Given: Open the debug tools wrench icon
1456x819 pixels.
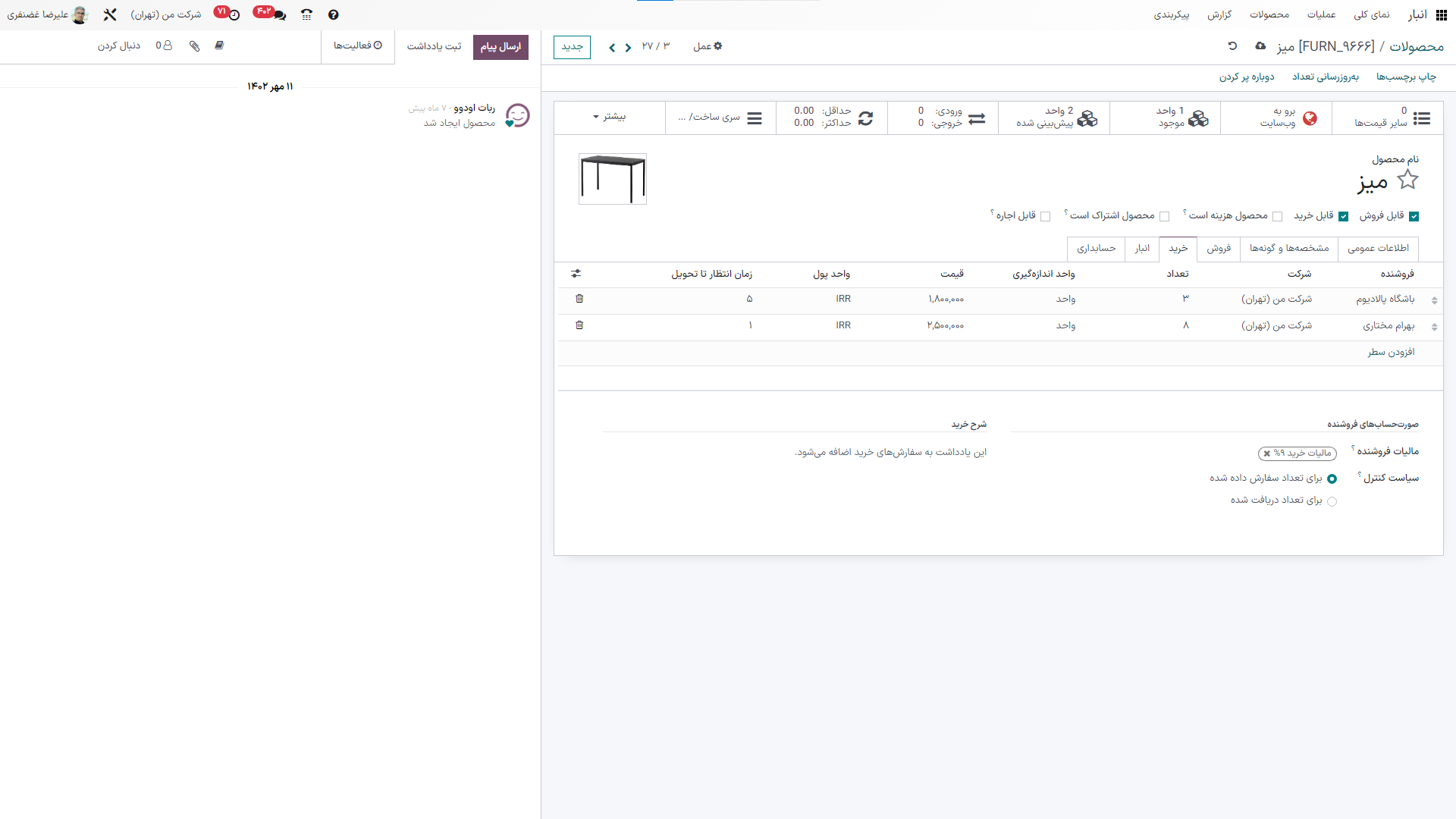Looking at the screenshot, I should 110,14.
